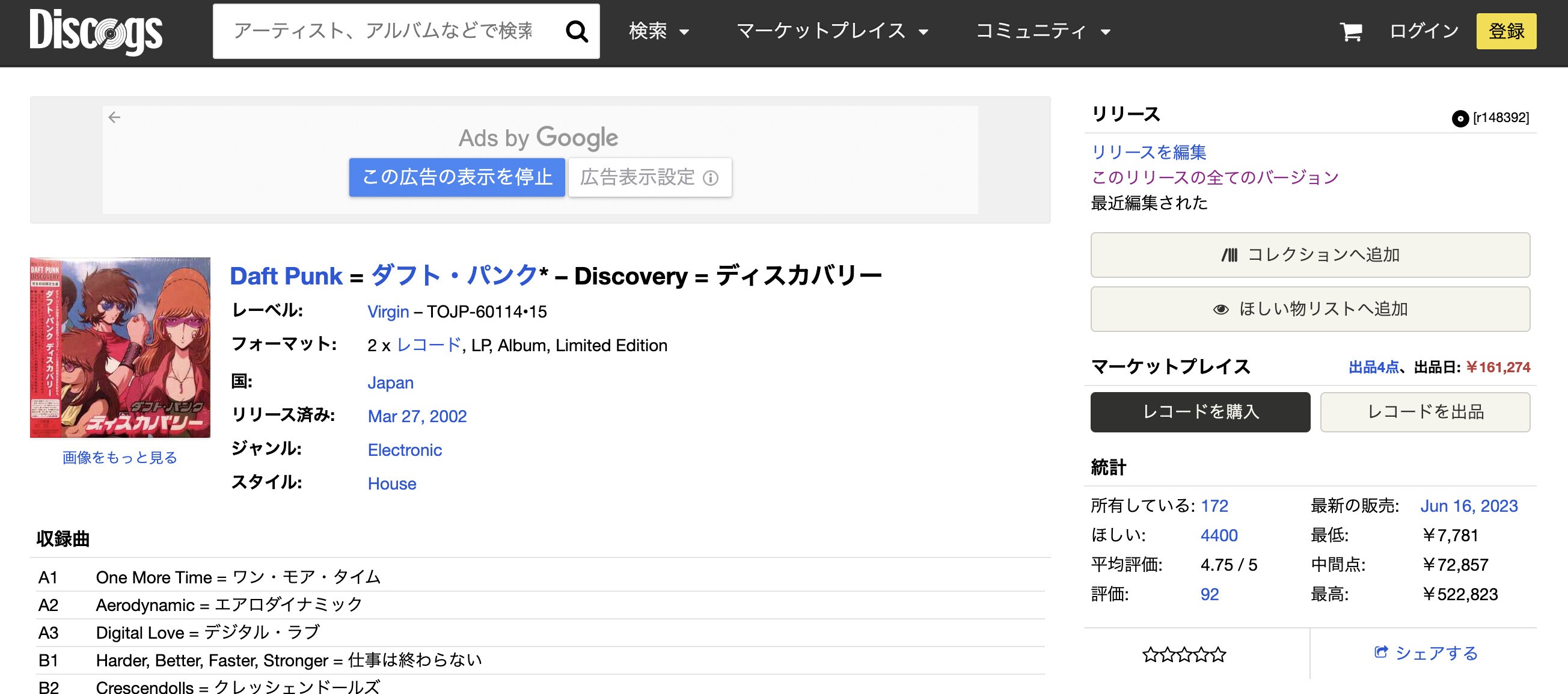Click the Electronic genre link
Viewport: 1568px width, 694px height.
pos(405,450)
